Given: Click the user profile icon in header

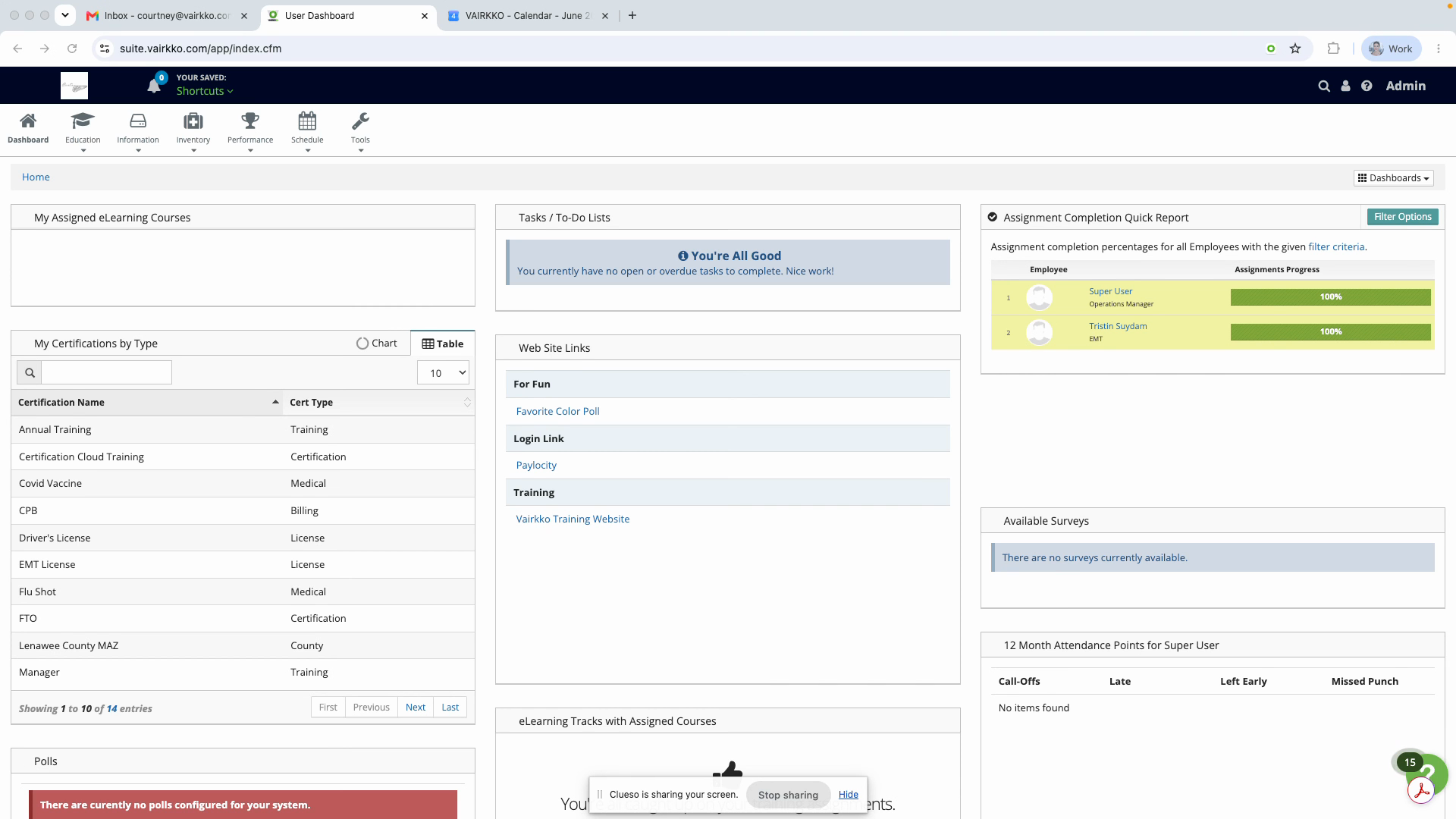Looking at the screenshot, I should (1345, 86).
